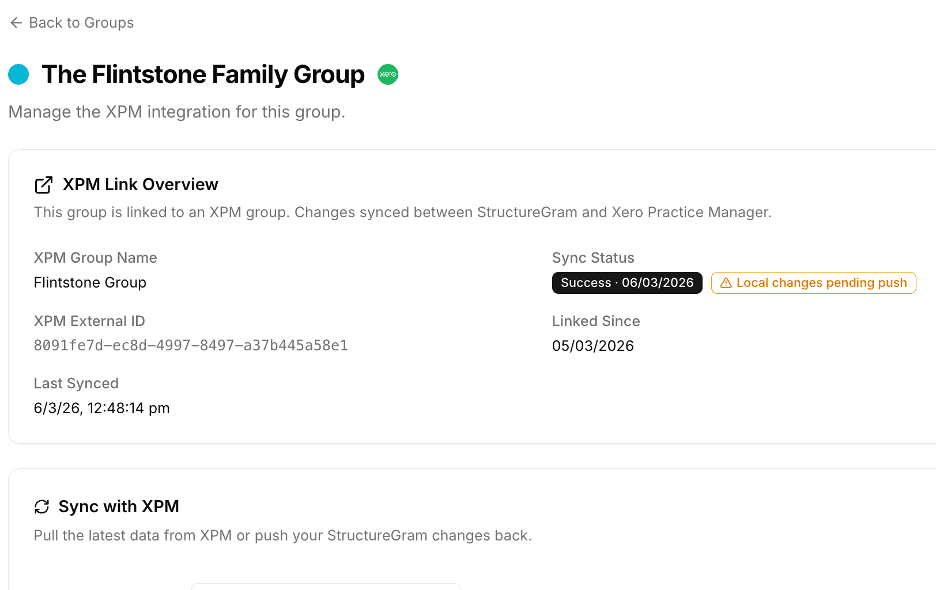This screenshot has height=590, width=936.
Task: Click the partially visible button under Sync with XPM
Action: tap(325, 587)
